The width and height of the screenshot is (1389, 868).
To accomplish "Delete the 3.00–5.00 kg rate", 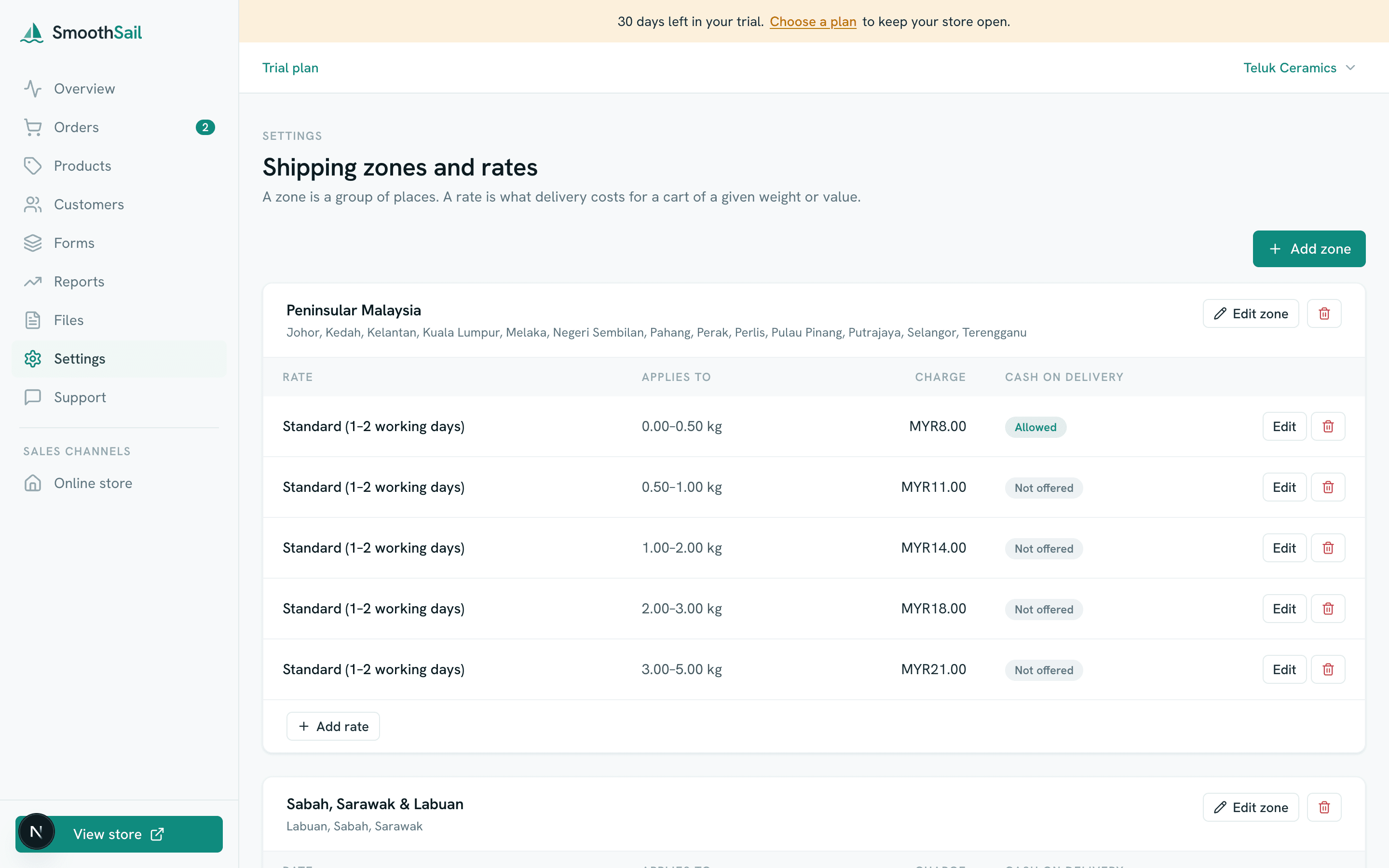I will (1328, 669).
